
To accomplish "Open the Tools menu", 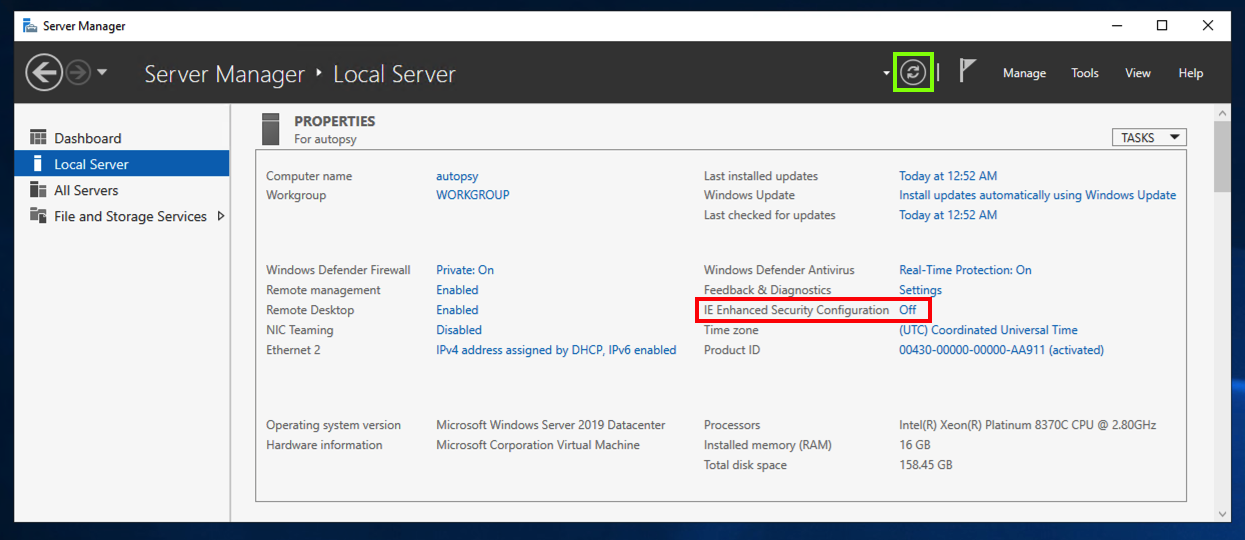I will 1085,73.
